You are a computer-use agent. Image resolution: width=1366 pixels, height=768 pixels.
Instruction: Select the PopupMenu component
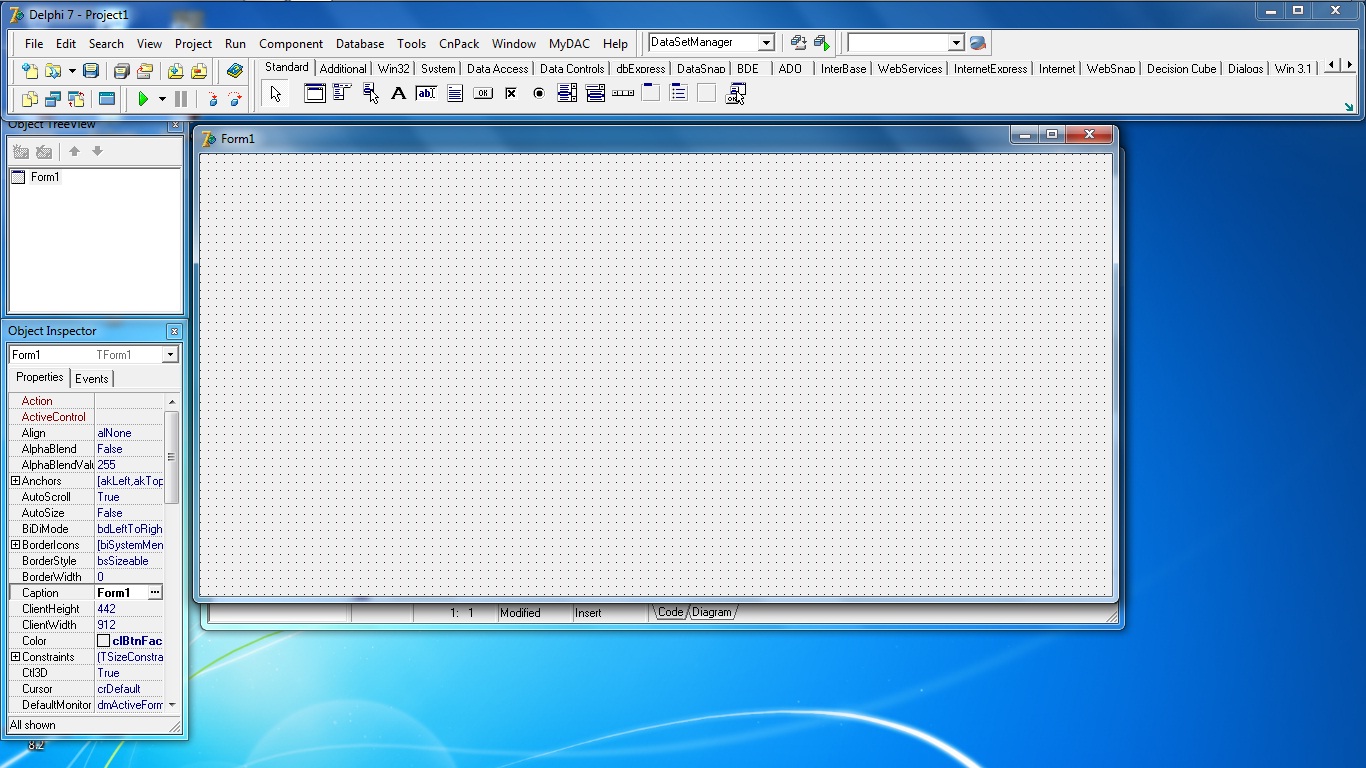(x=371, y=94)
